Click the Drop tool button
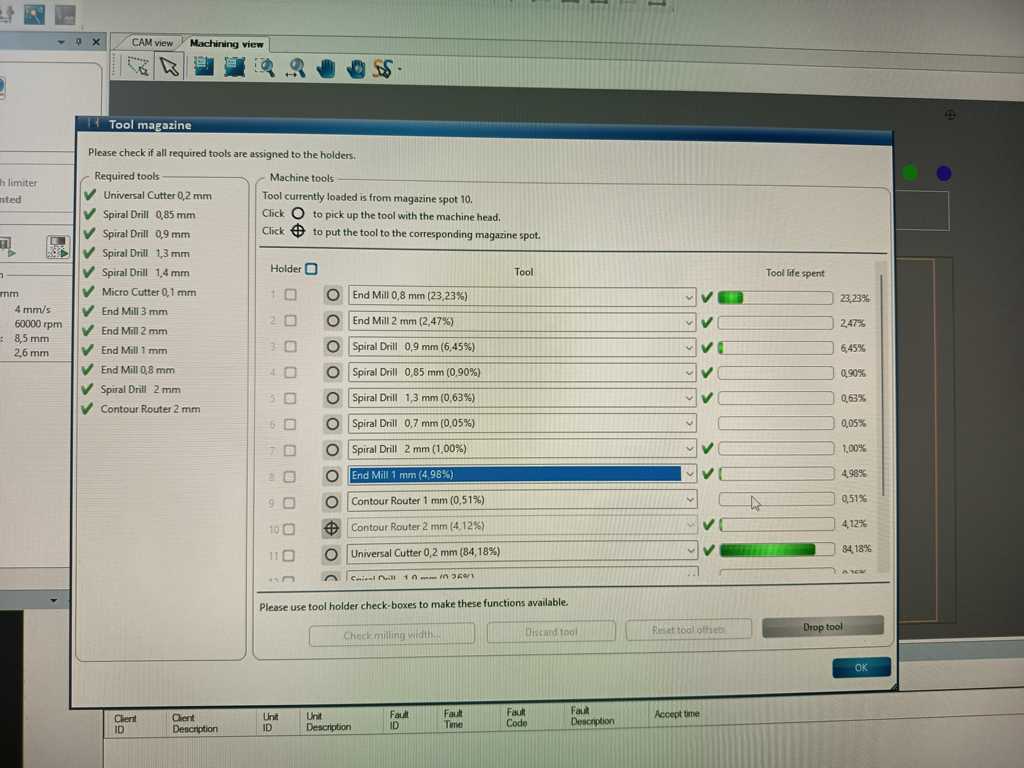The image size is (1024, 768). tap(823, 626)
